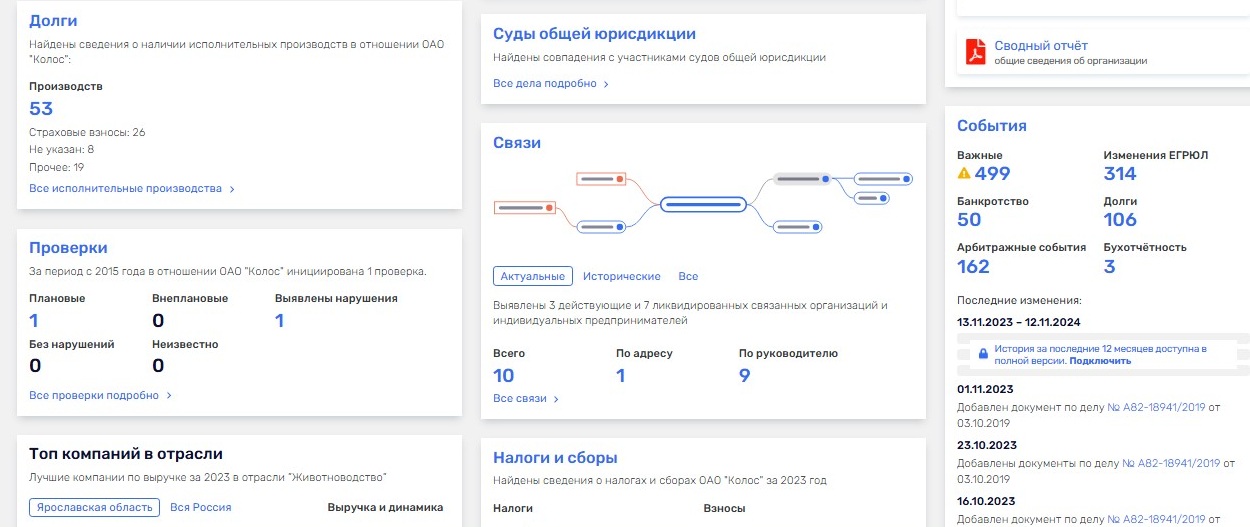Select the Актуальные tab in Связи
The height and width of the screenshot is (527, 1250).
[x=532, y=276]
